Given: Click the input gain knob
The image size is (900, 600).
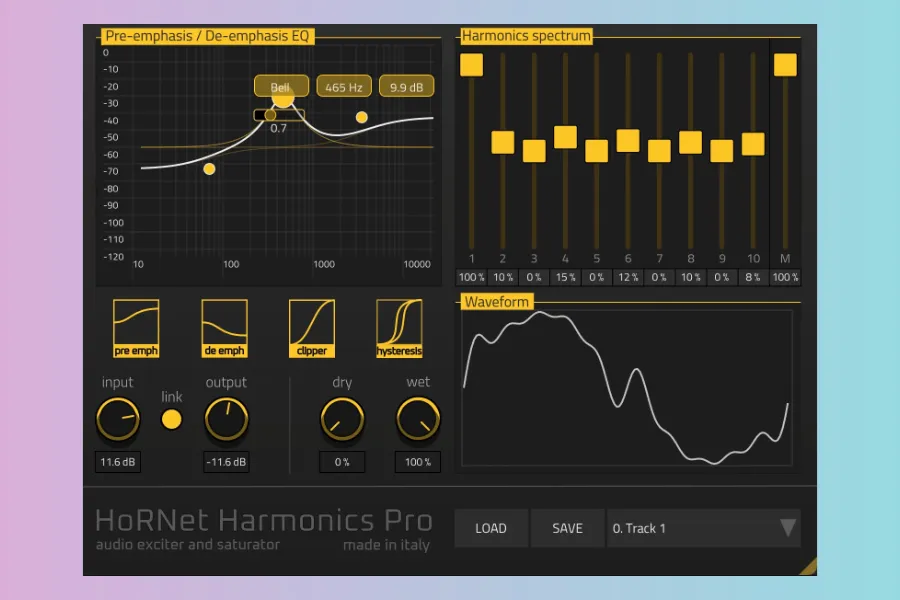Looking at the screenshot, I should [118, 420].
